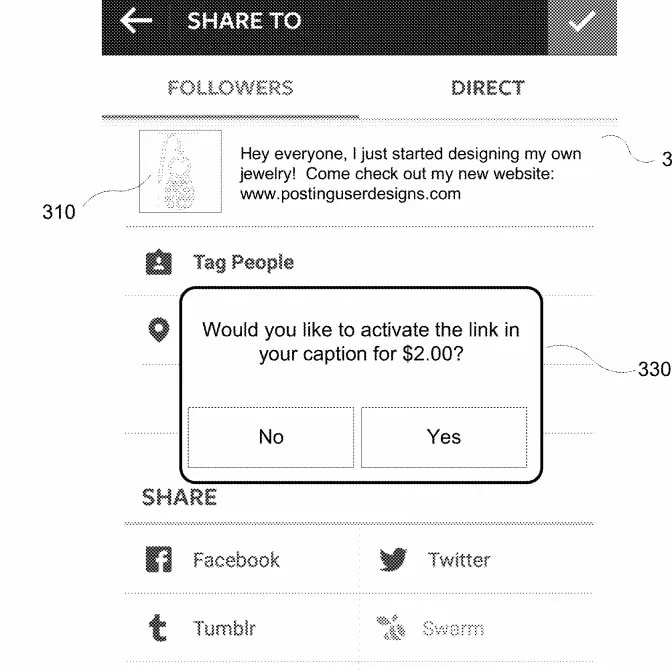Switch to the Followers tab
The image size is (672, 670).
(231, 88)
